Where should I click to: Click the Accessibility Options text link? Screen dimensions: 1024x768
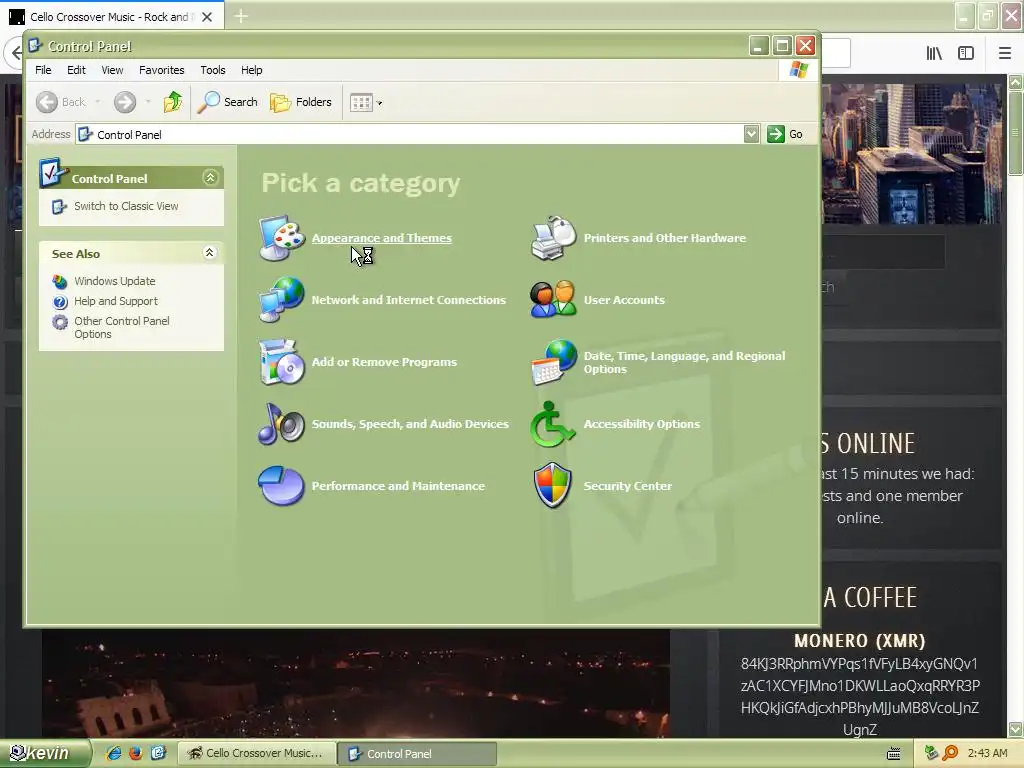pyautogui.click(x=642, y=424)
